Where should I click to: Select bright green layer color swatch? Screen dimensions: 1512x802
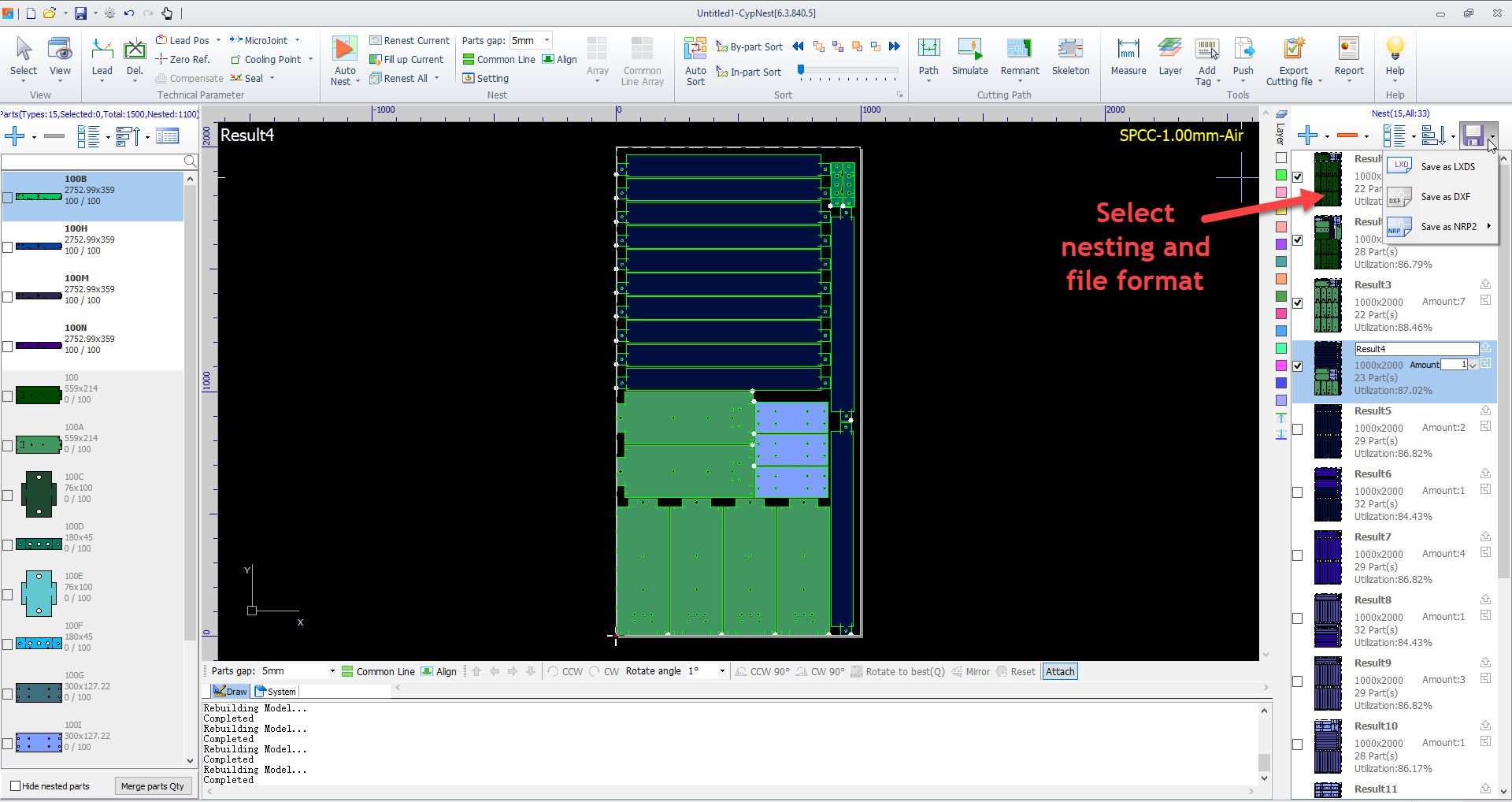1281,175
